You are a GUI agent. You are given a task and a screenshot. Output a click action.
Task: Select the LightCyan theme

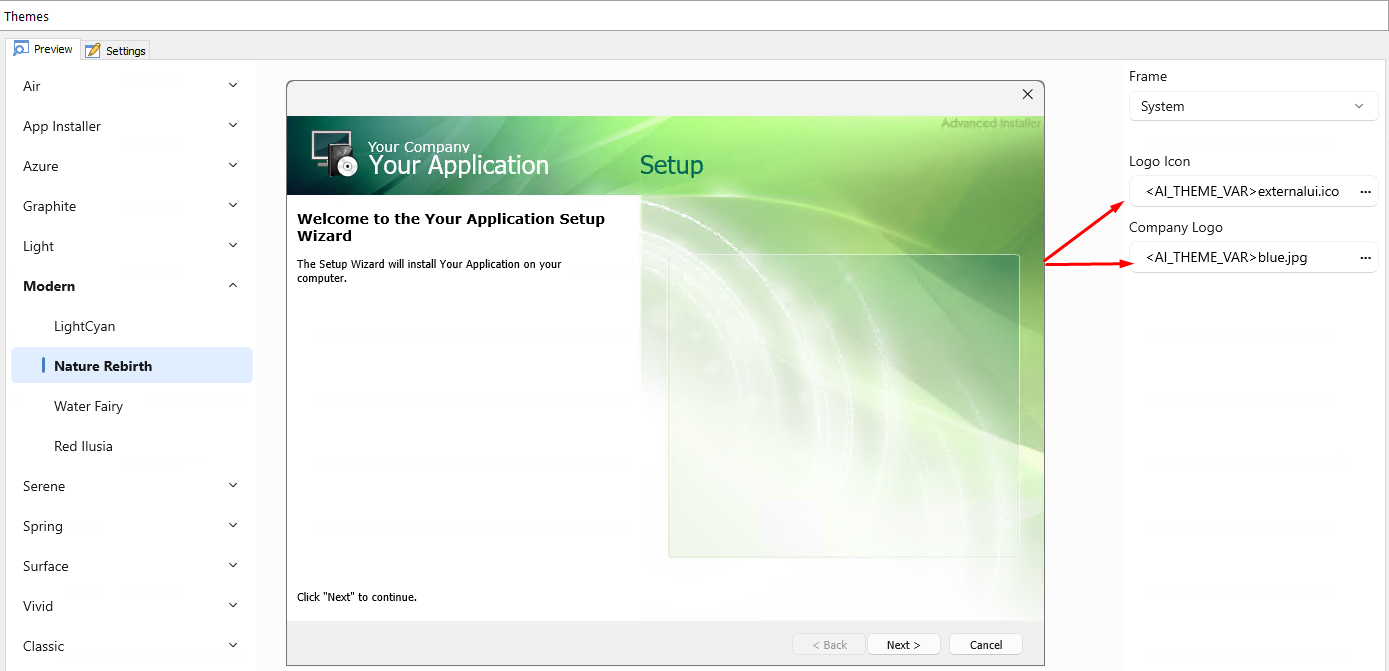pos(85,326)
